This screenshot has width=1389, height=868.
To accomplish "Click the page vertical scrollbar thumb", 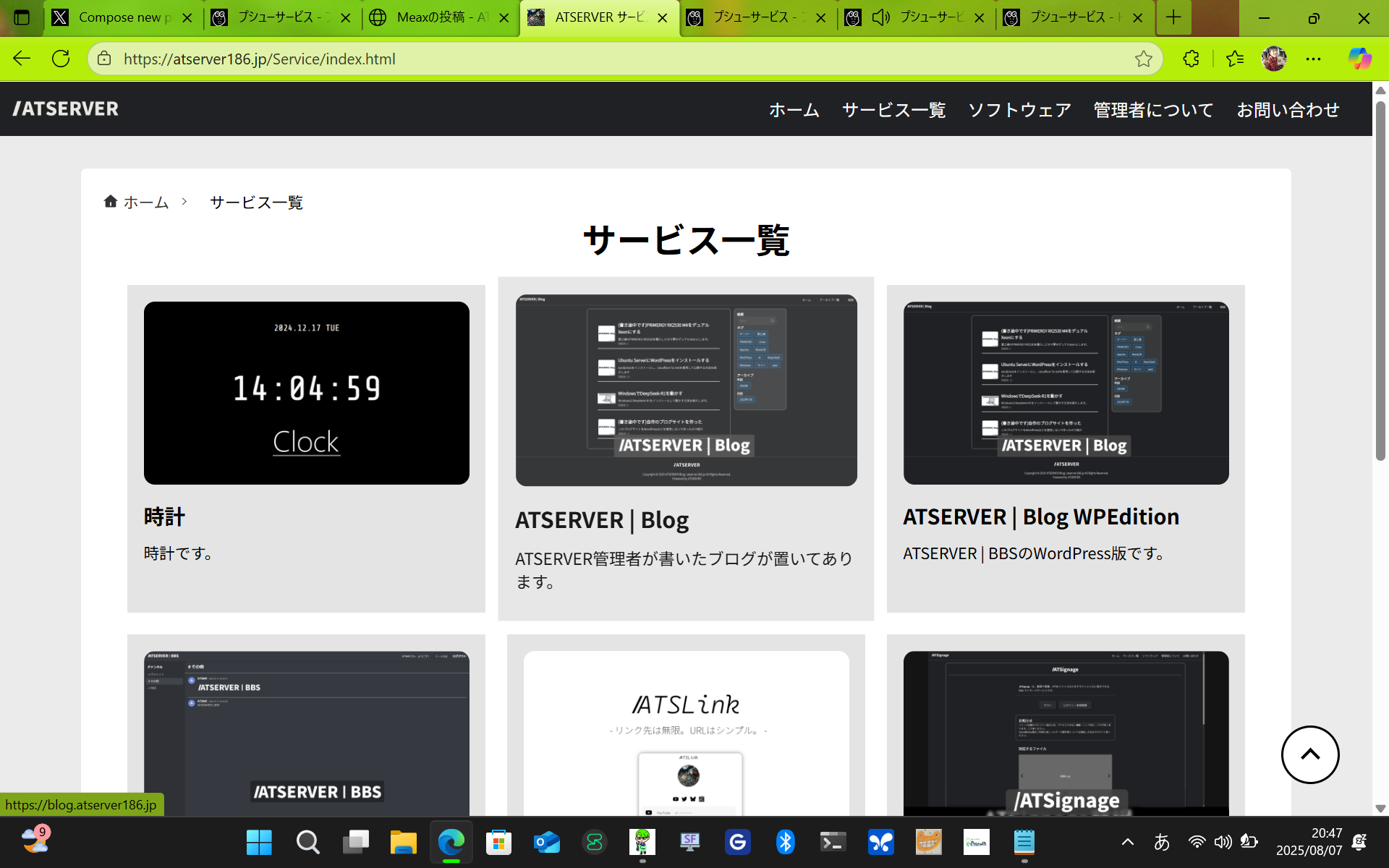I will click(x=1380, y=280).
